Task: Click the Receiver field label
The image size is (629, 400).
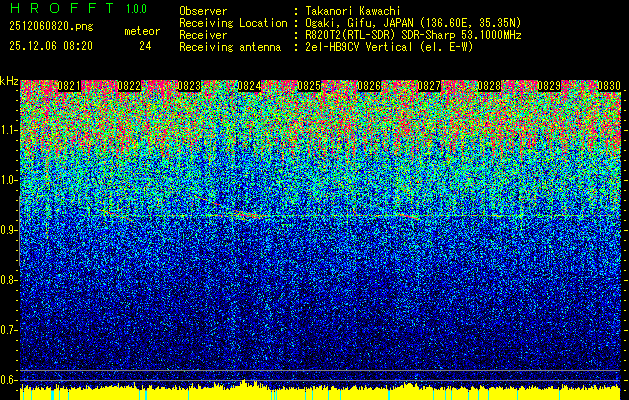Action: [203, 35]
